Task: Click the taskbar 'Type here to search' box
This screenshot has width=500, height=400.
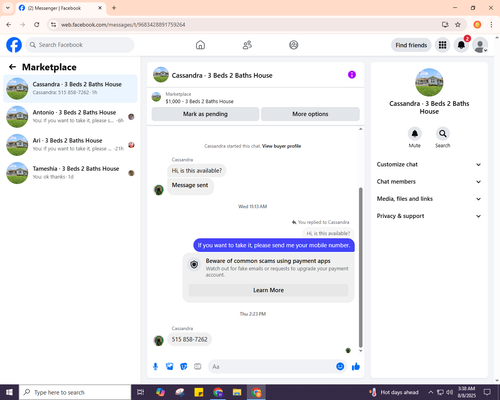Action: point(75,392)
